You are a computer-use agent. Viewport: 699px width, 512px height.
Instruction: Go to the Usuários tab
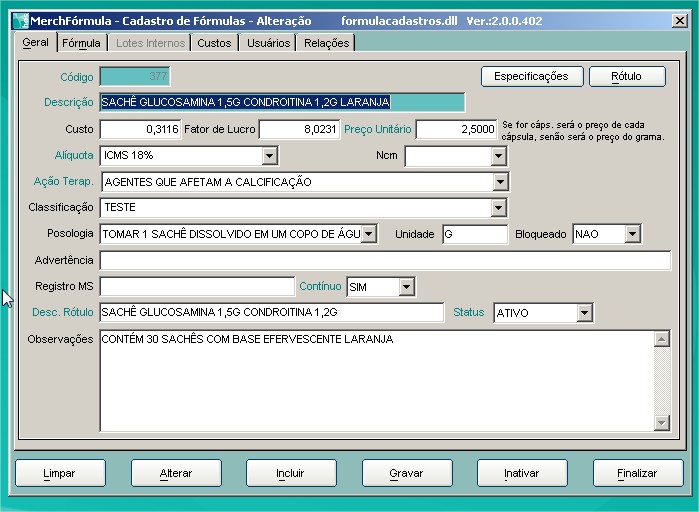point(268,43)
